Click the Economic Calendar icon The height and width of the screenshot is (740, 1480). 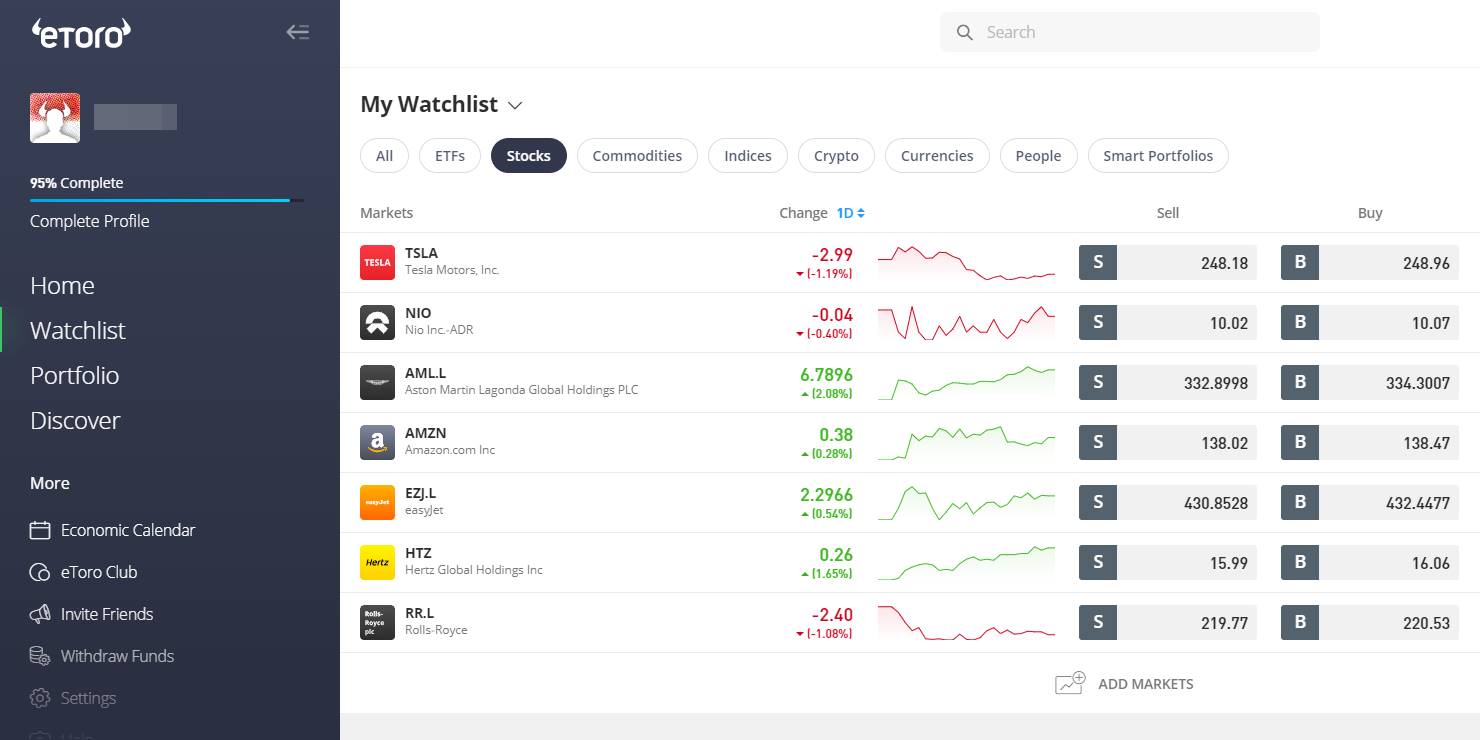click(x=40, y=530)
